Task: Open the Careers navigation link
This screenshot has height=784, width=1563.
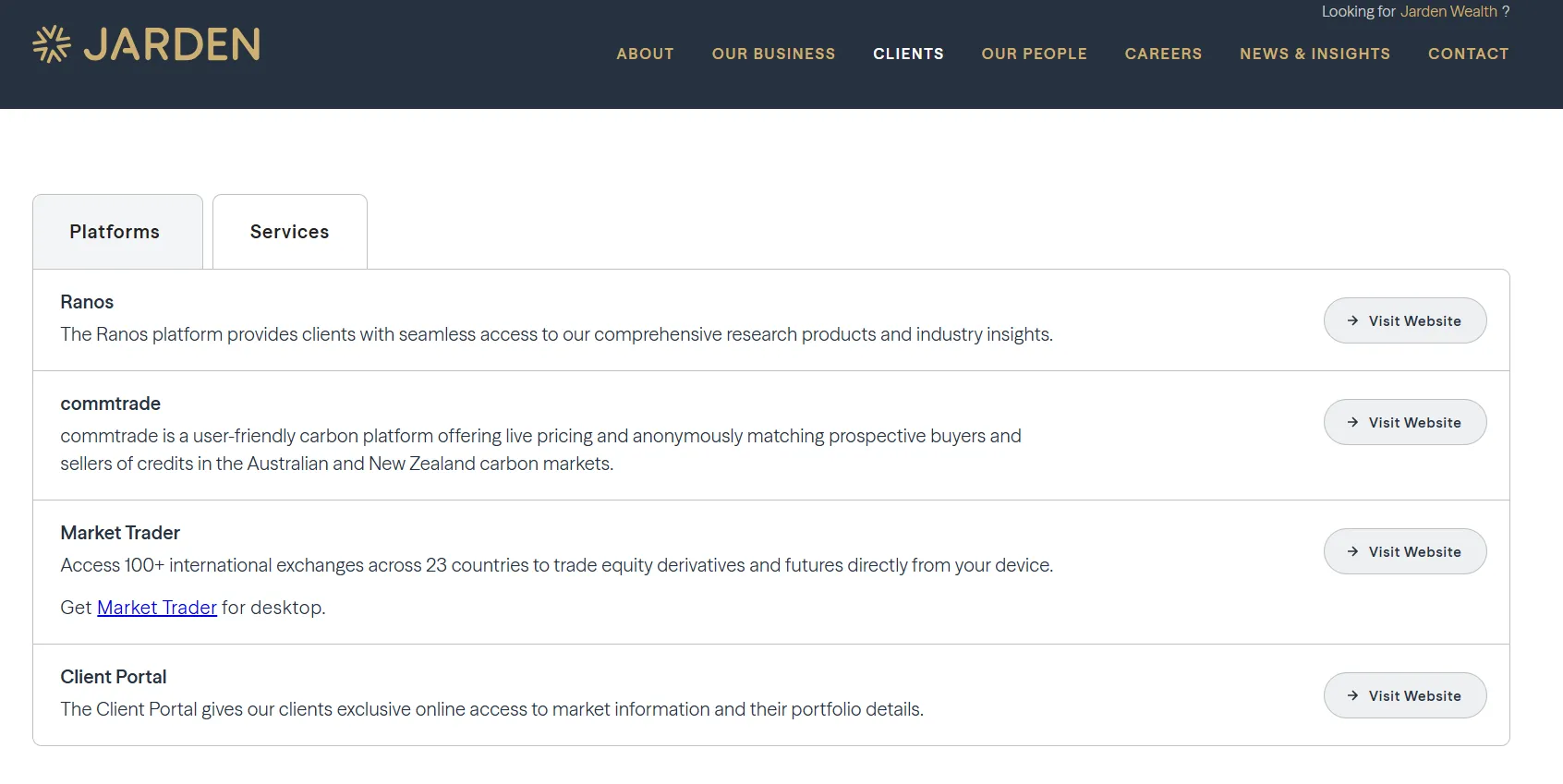Action: pos(1163,54)
